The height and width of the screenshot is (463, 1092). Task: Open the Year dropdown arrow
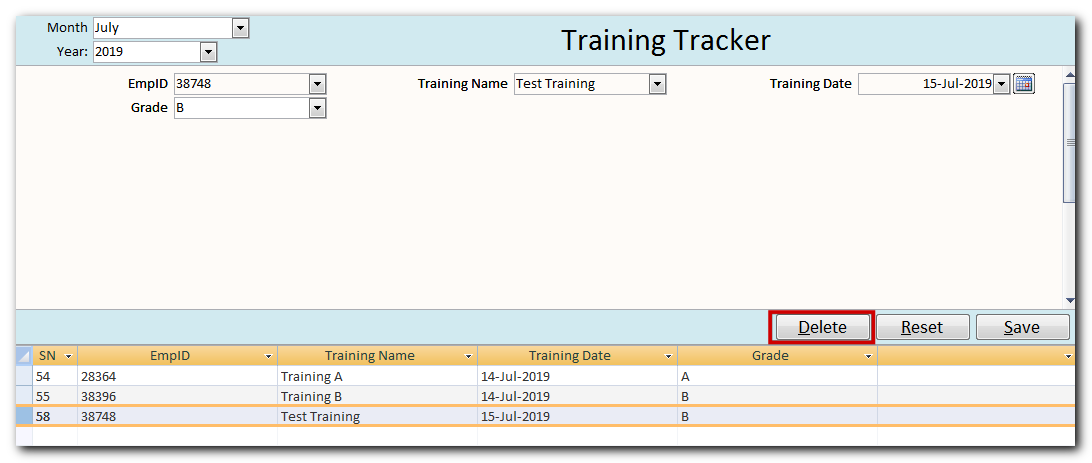(x=208, y=52)
